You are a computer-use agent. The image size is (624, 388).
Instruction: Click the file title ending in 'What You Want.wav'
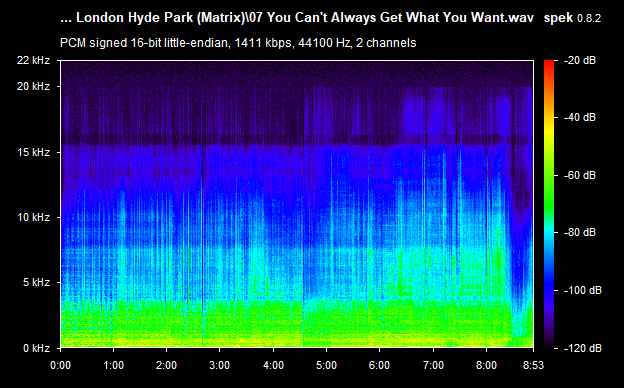[297, 18]
